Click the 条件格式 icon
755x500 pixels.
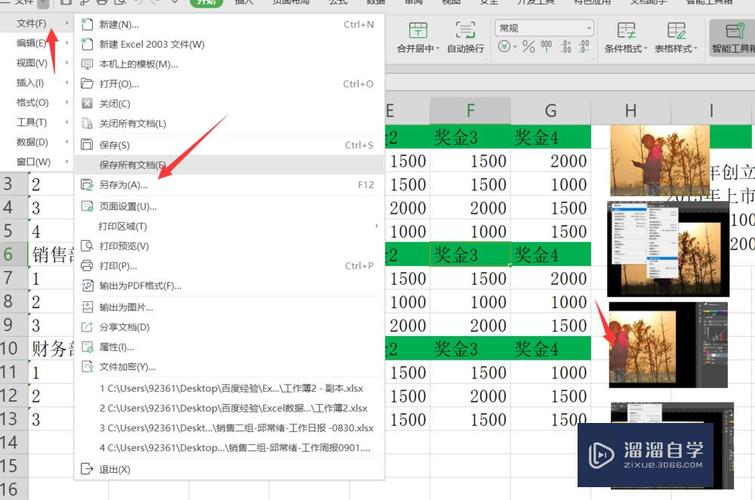point(626,31)
